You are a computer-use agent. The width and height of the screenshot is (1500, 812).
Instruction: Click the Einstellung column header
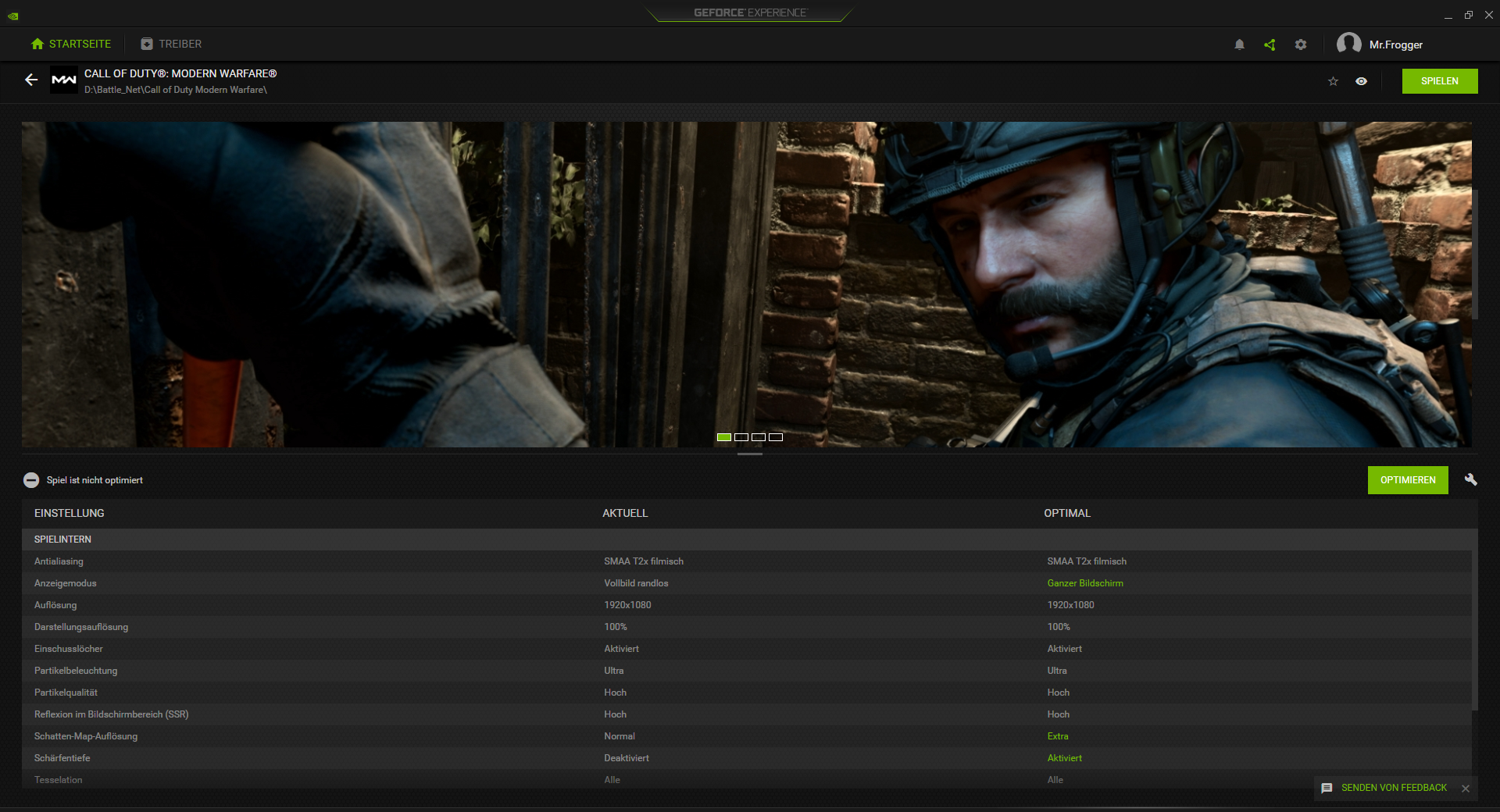pyautogui.click(x=70, y=513)
